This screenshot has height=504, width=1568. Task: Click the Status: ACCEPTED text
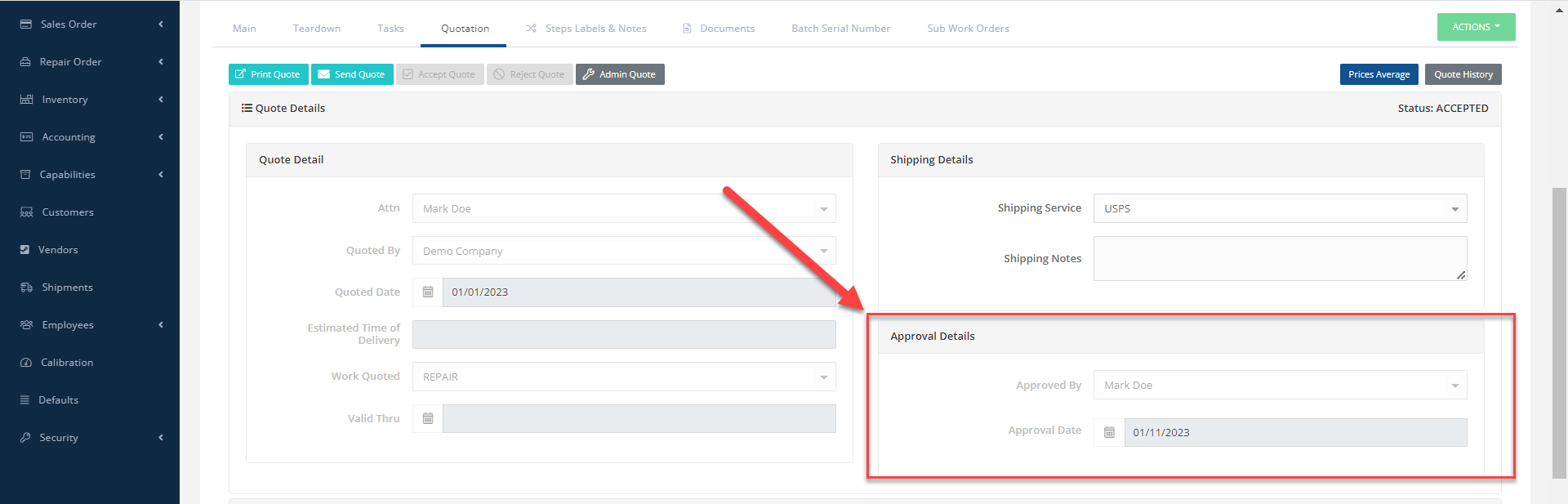coord(1443,109)
